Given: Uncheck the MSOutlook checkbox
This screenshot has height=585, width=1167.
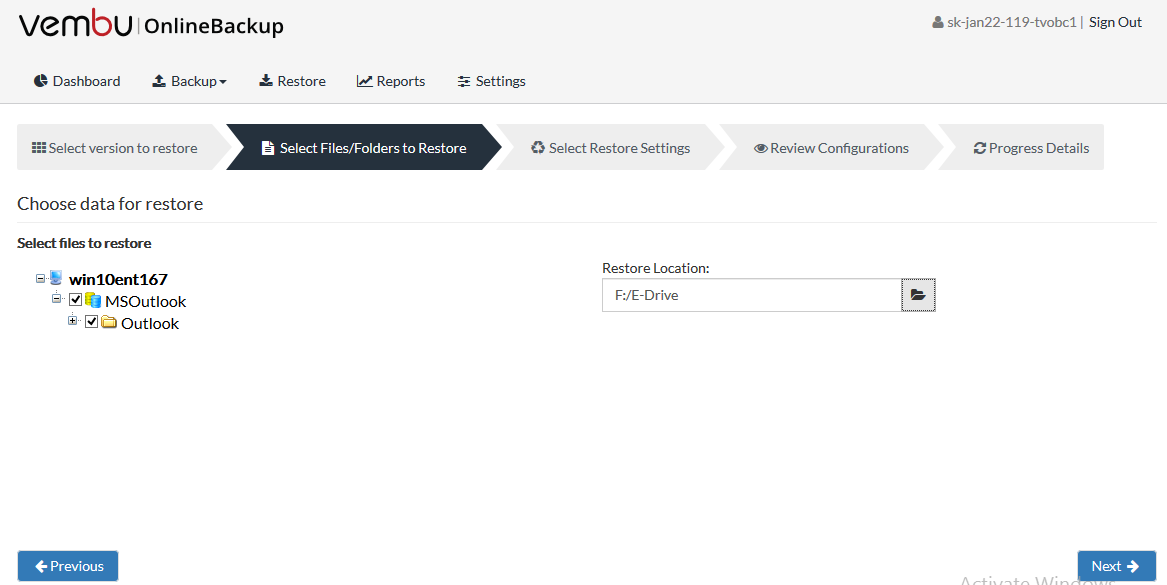Looking at the screenshot, I should coord(75,301).
